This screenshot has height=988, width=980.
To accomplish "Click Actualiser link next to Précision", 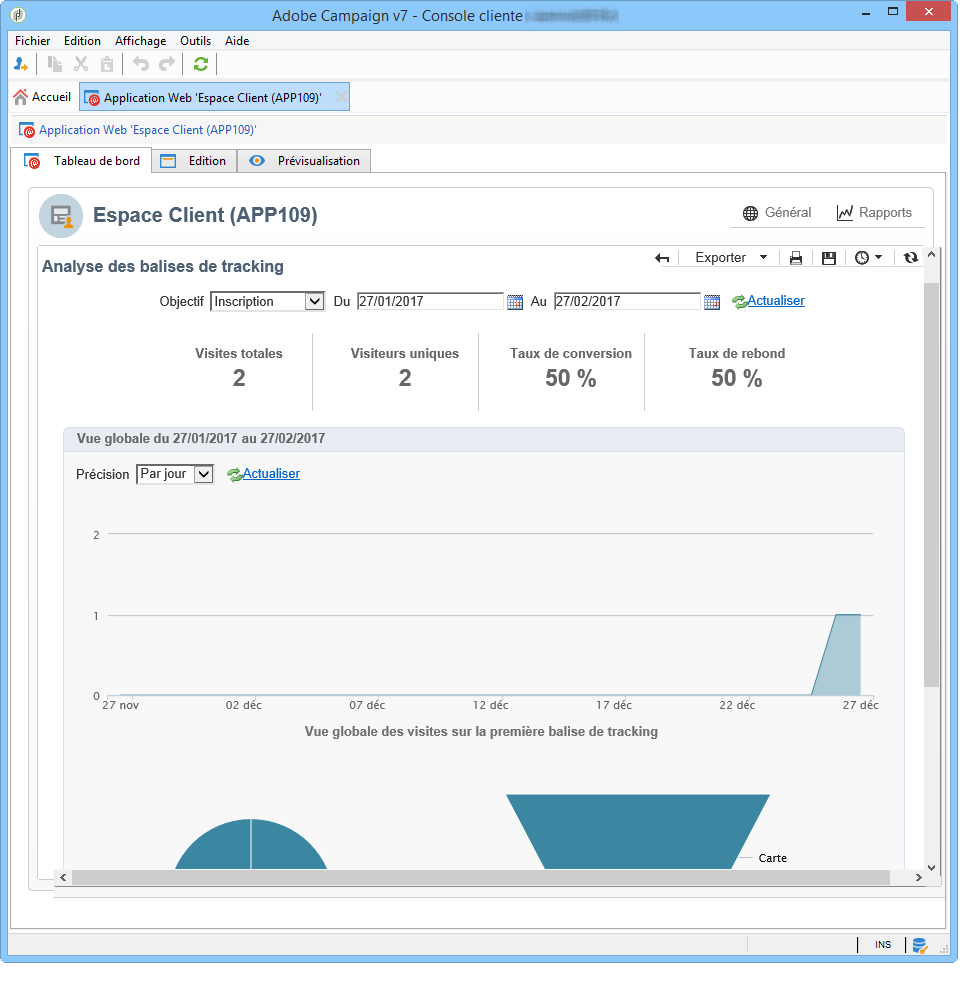I will pyautogui.click(x=271, y=474).
